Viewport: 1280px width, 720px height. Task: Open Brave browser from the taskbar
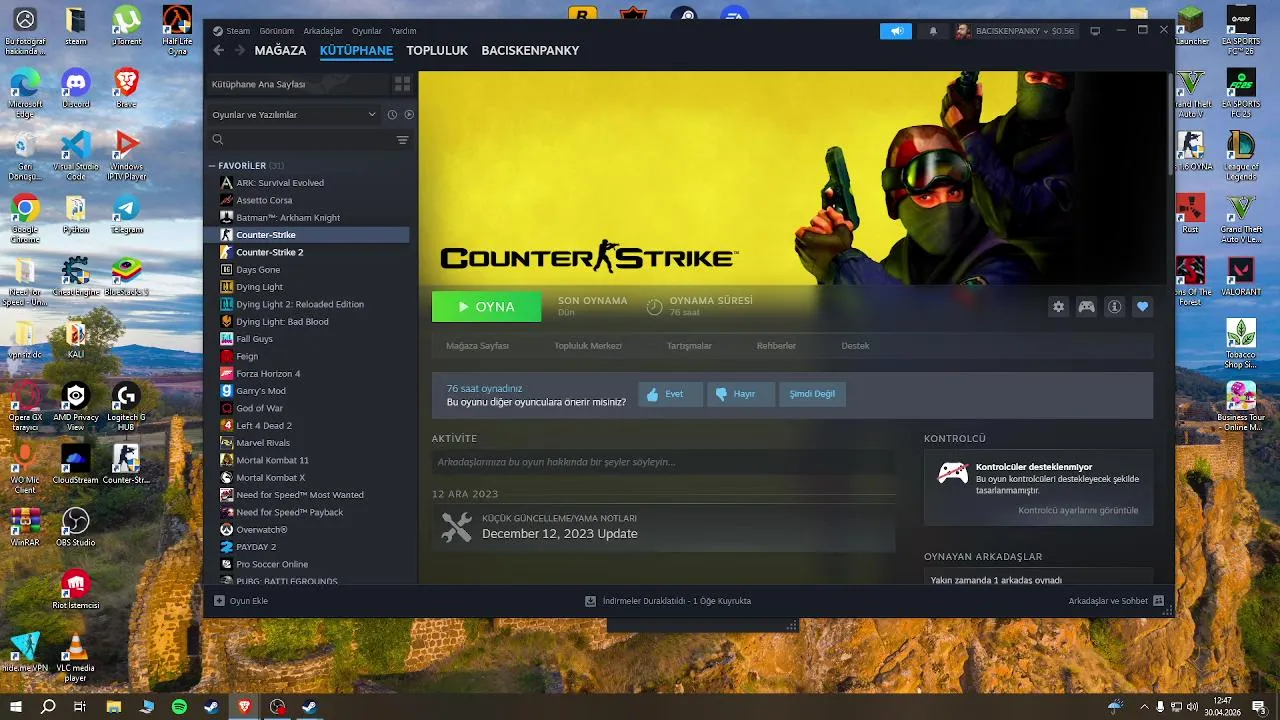pyautogui.click(x=244, y=707)
